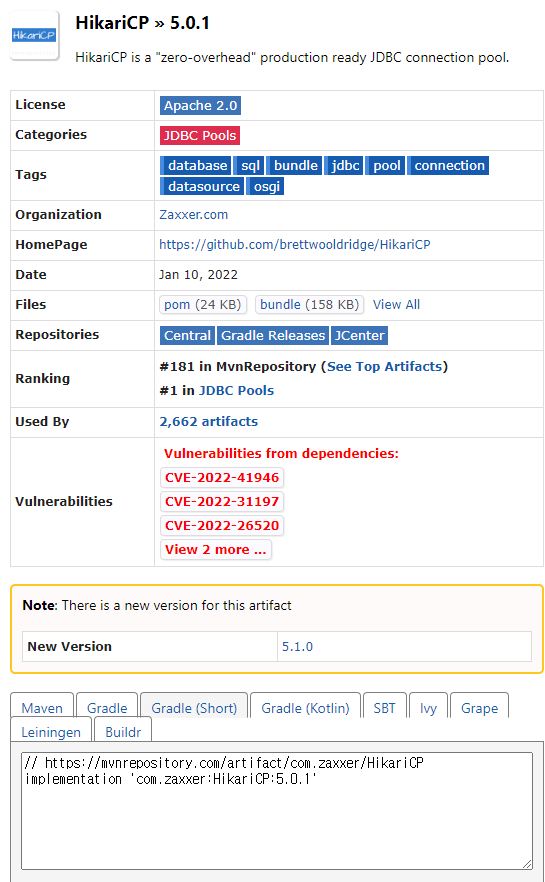Select the datasource tag
This screenshot has height=882, width=545.
(202, 186)
